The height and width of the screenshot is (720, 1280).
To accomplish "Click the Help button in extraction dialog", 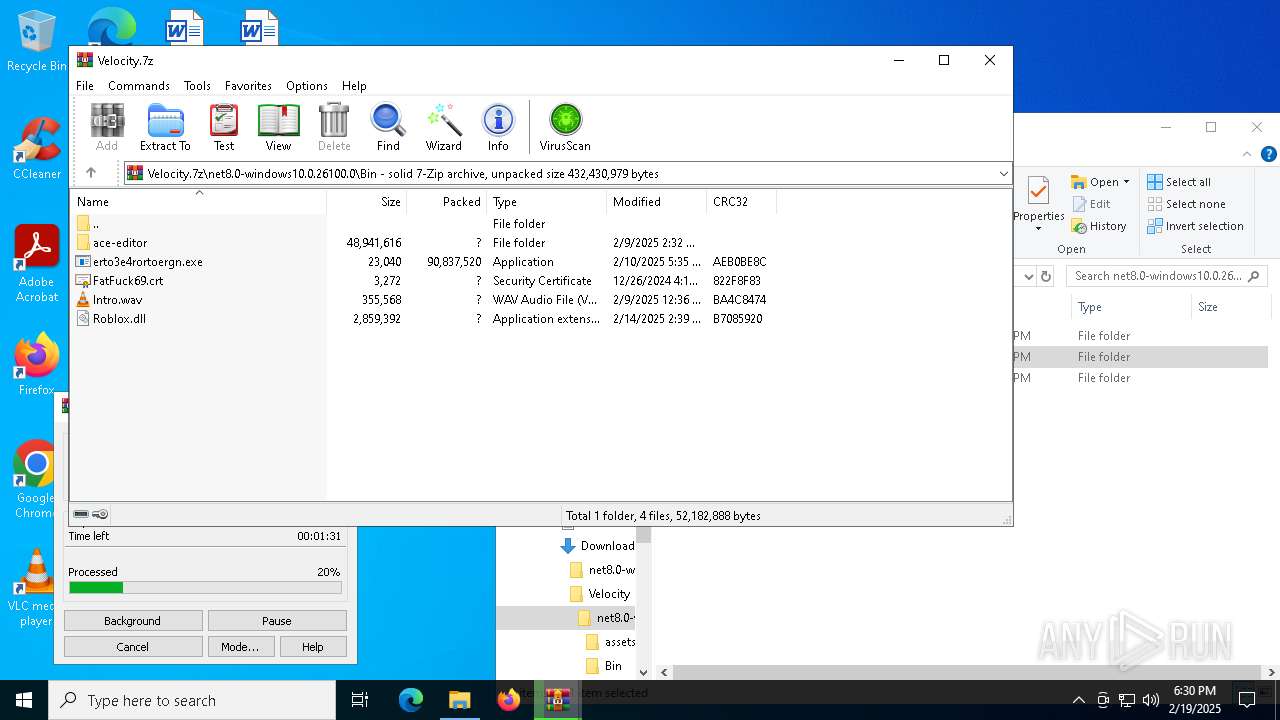I will click(313, 647).
